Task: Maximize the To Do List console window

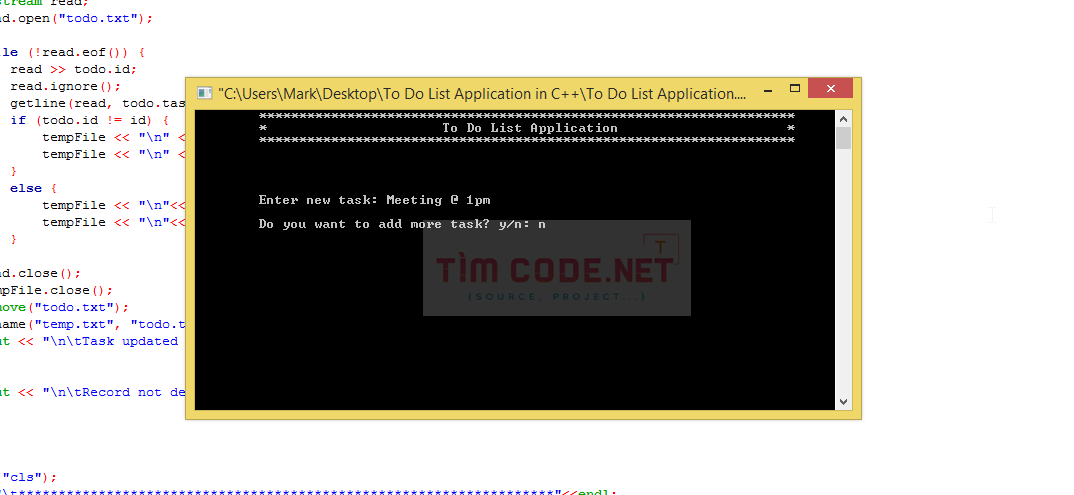Action: [x=795, y=89]
